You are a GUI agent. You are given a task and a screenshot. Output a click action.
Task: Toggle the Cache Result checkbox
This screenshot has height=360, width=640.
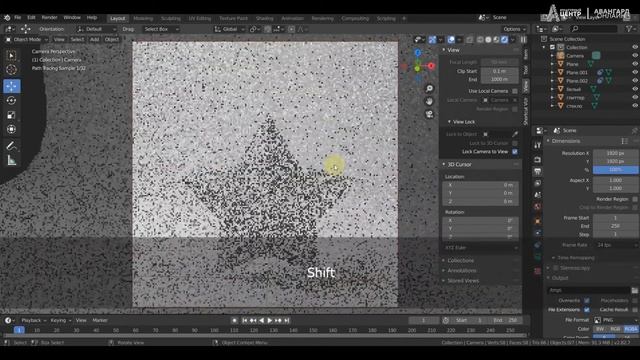[x=635, y=310]
